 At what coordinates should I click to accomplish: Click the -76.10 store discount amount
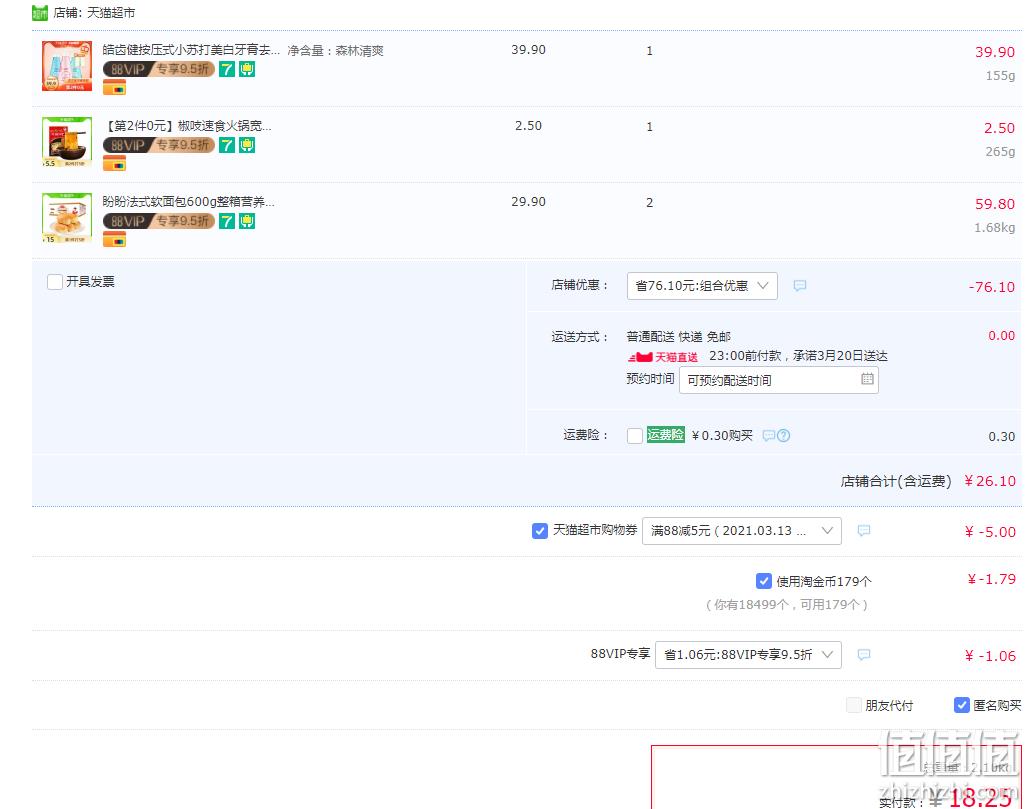[x=992, y=286]
